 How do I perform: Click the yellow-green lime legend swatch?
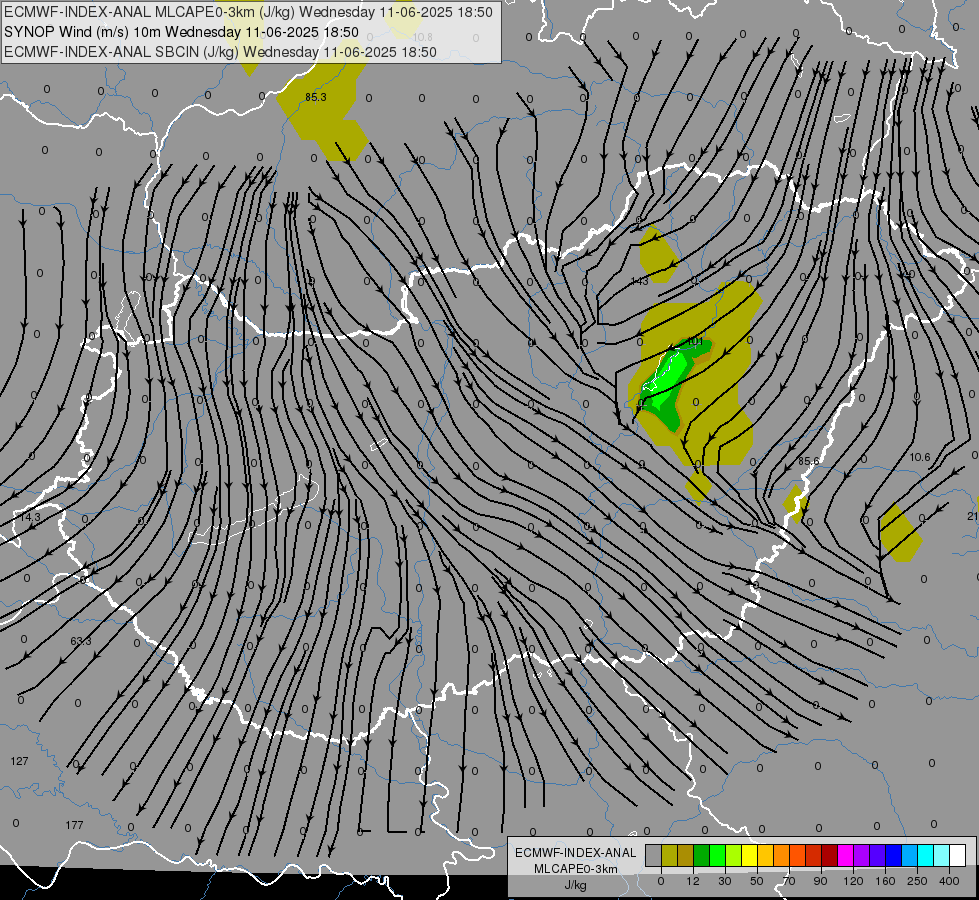tap(734, 855)
